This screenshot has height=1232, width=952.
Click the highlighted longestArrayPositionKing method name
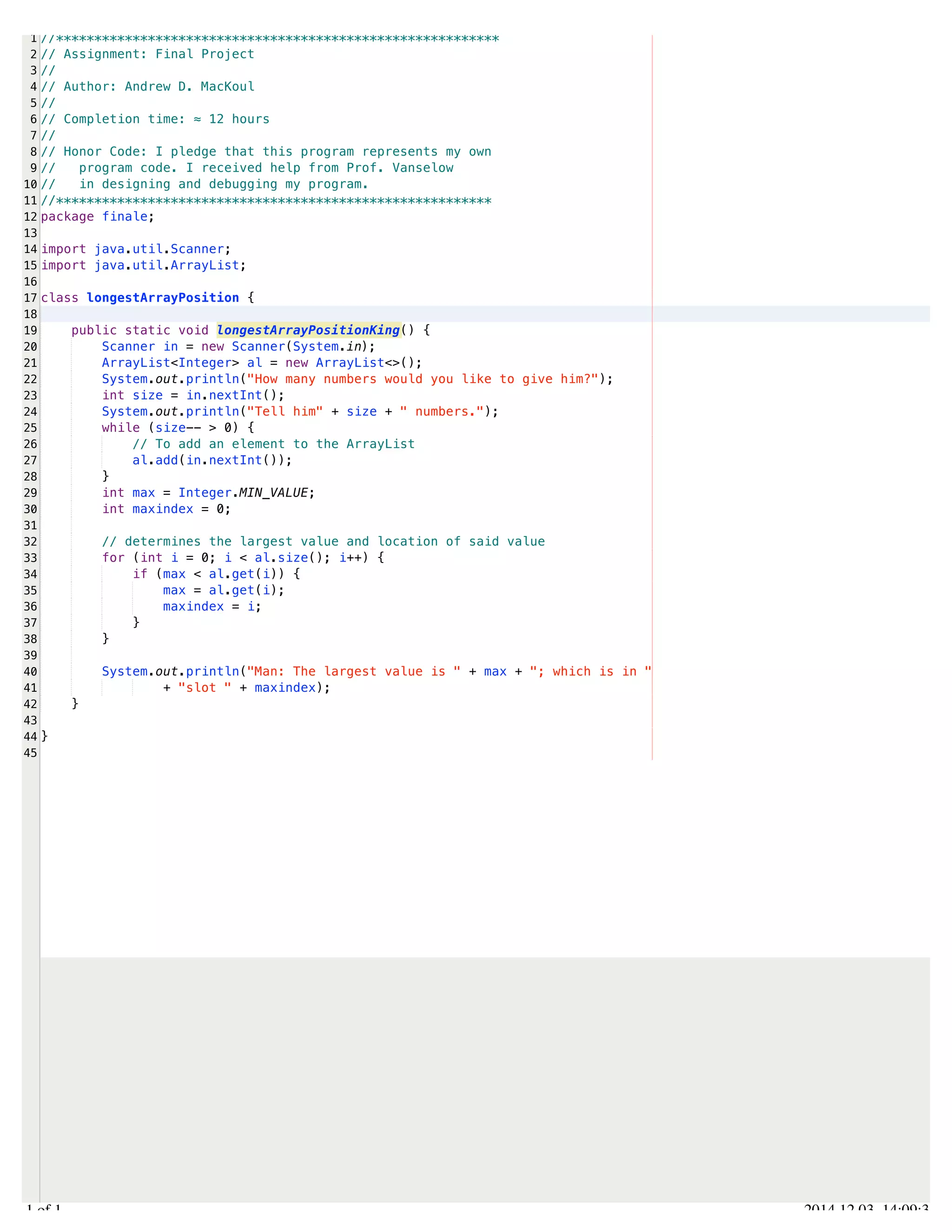tap(309, 330)
